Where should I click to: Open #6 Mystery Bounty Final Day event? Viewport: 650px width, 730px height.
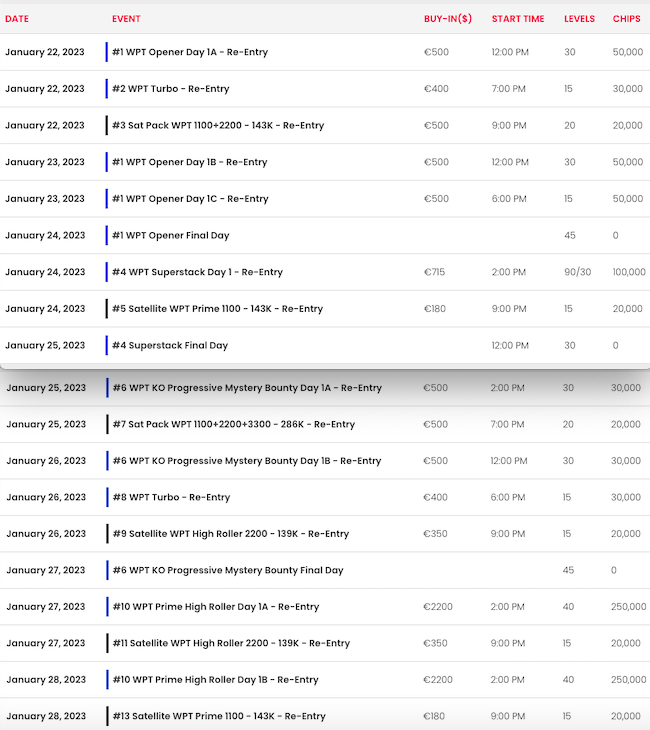click(228, 571)
